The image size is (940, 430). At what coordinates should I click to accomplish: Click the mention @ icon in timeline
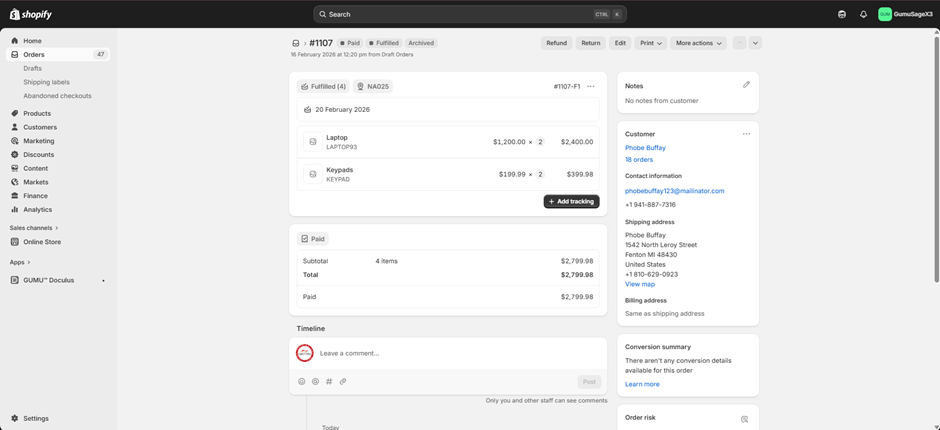(316, 381)
